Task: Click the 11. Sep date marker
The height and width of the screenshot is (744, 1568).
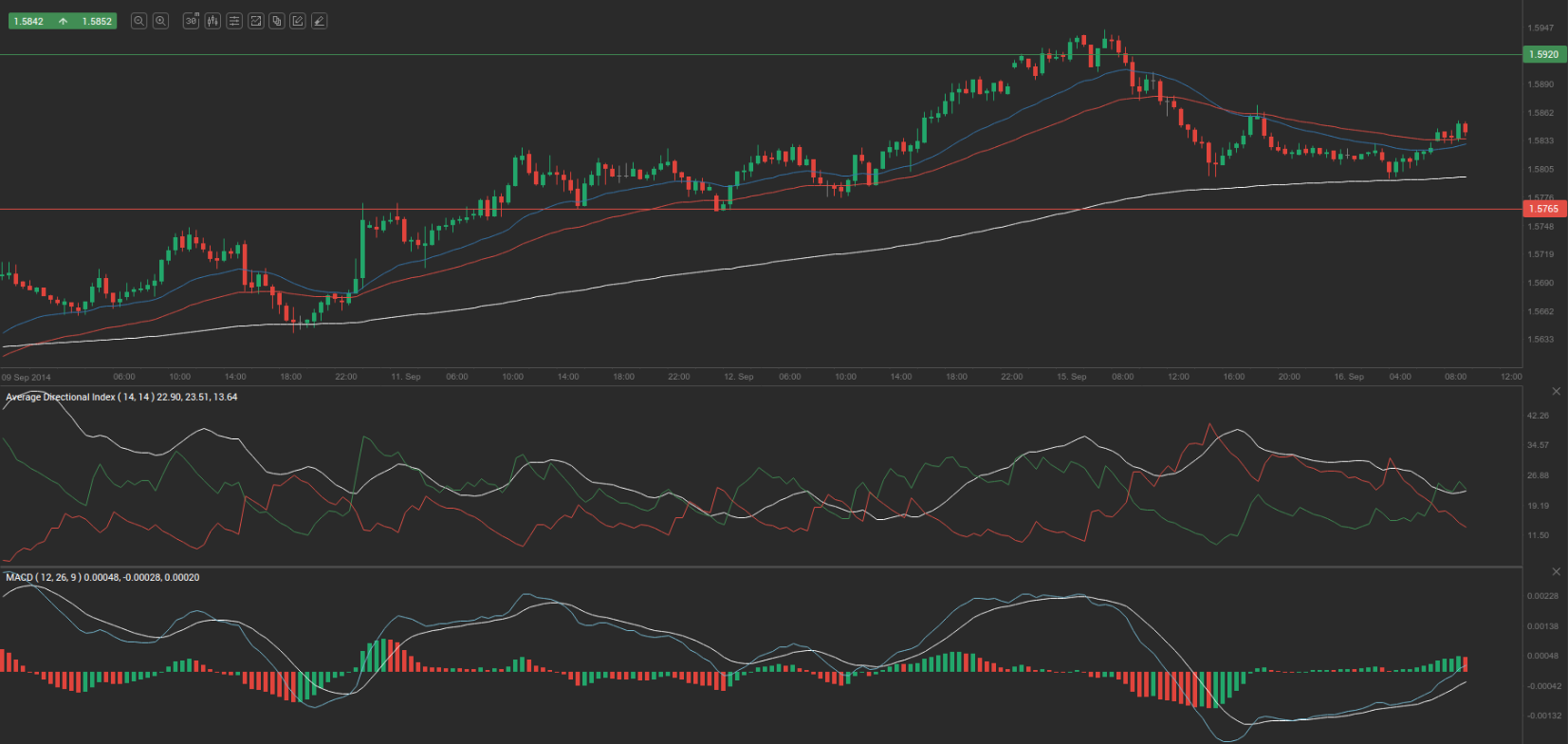Action: point(405,377)
